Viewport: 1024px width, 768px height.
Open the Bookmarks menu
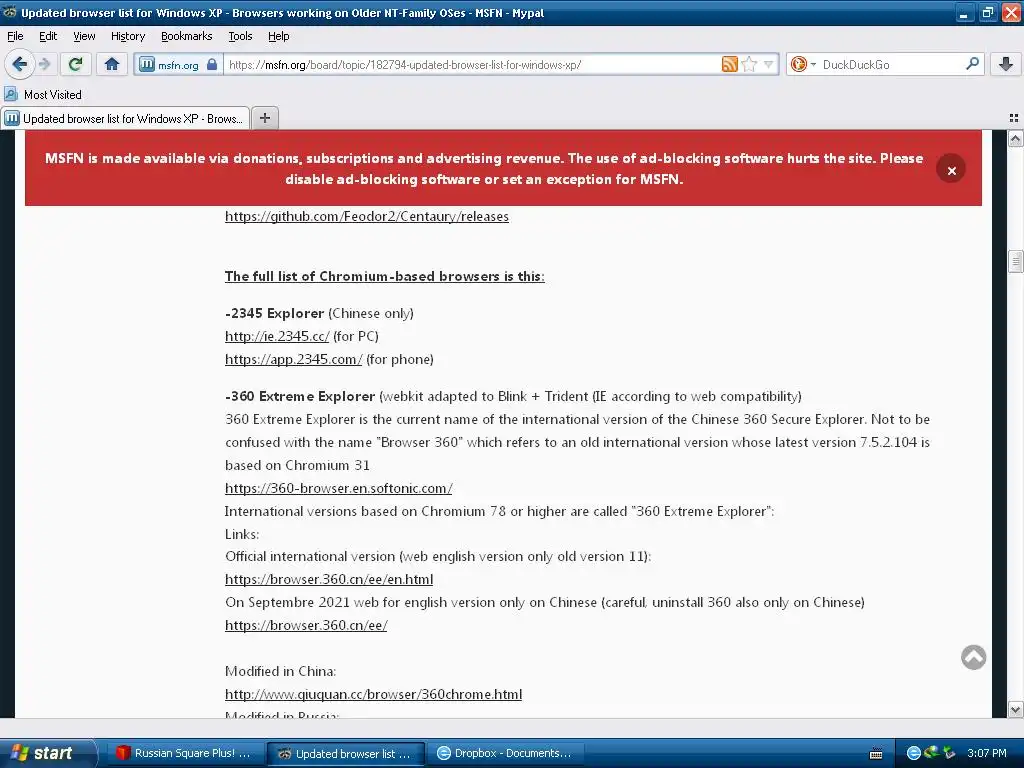(187, 36)
